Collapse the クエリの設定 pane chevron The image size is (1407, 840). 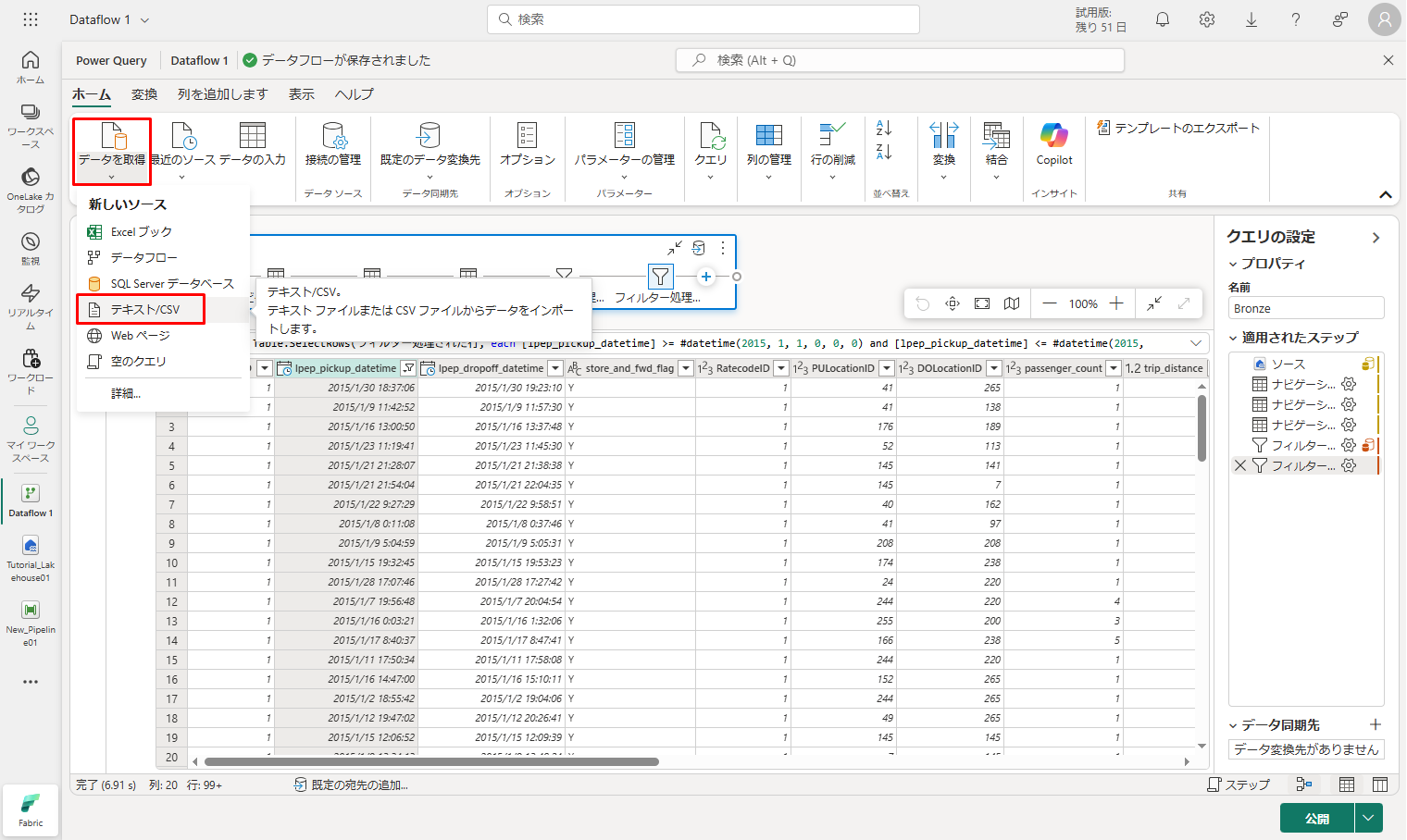pos(1376,238)
